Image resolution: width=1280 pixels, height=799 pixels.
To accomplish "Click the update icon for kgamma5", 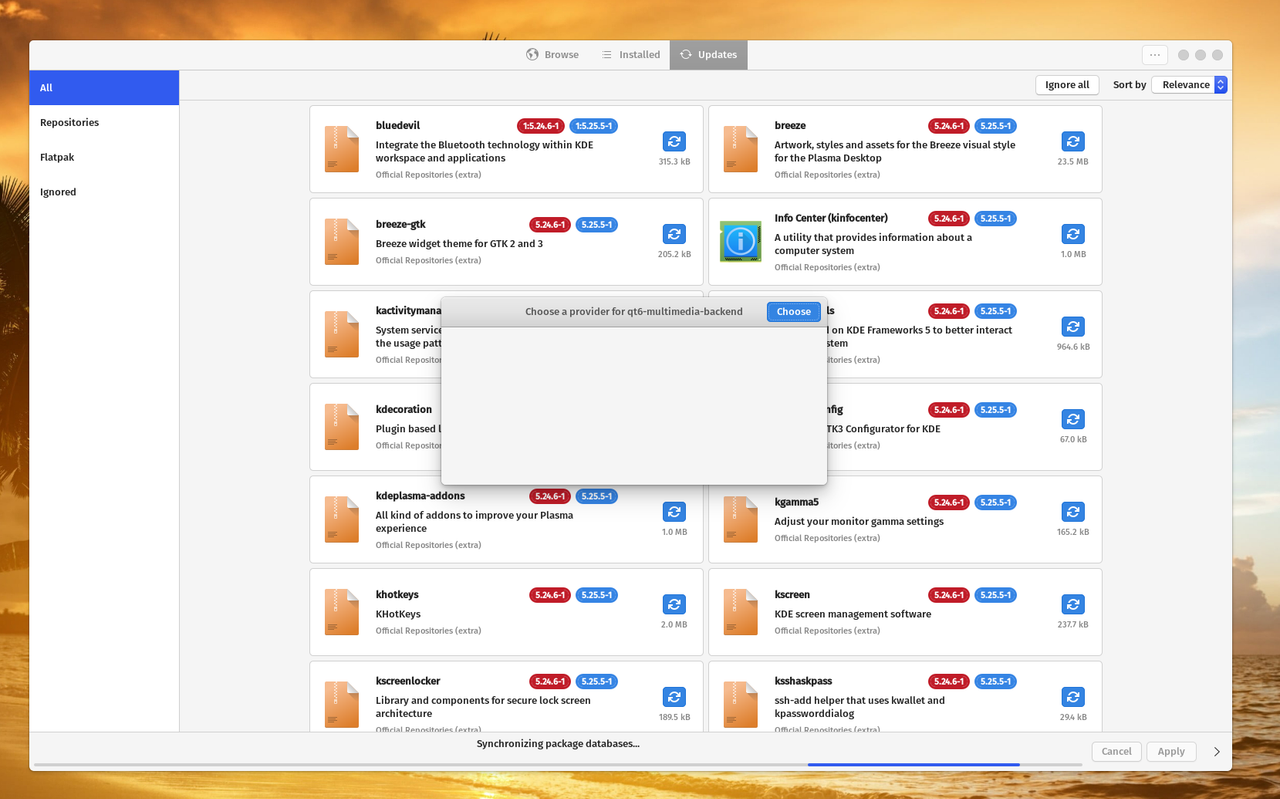I will [x=1073, y=512].
